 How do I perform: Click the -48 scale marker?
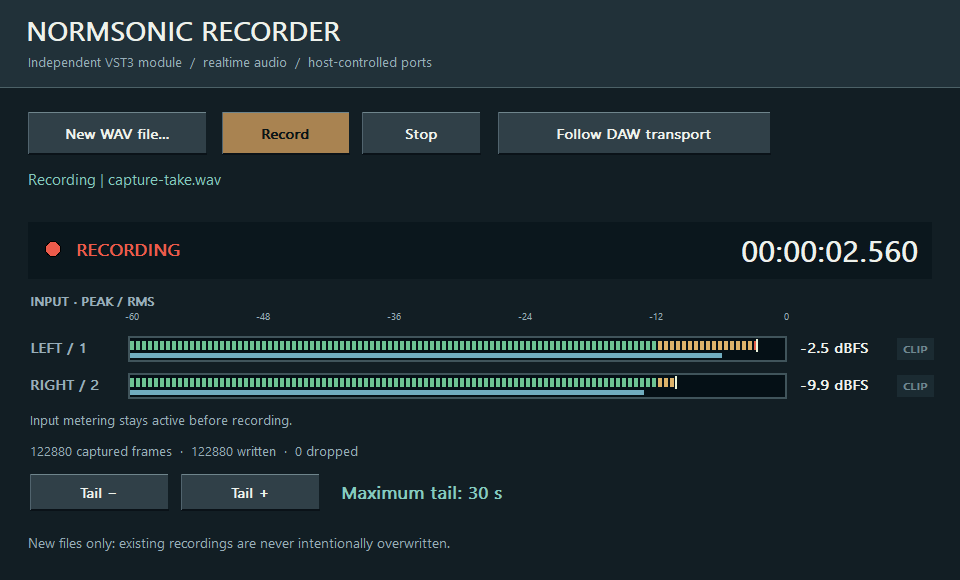point(263,317)
